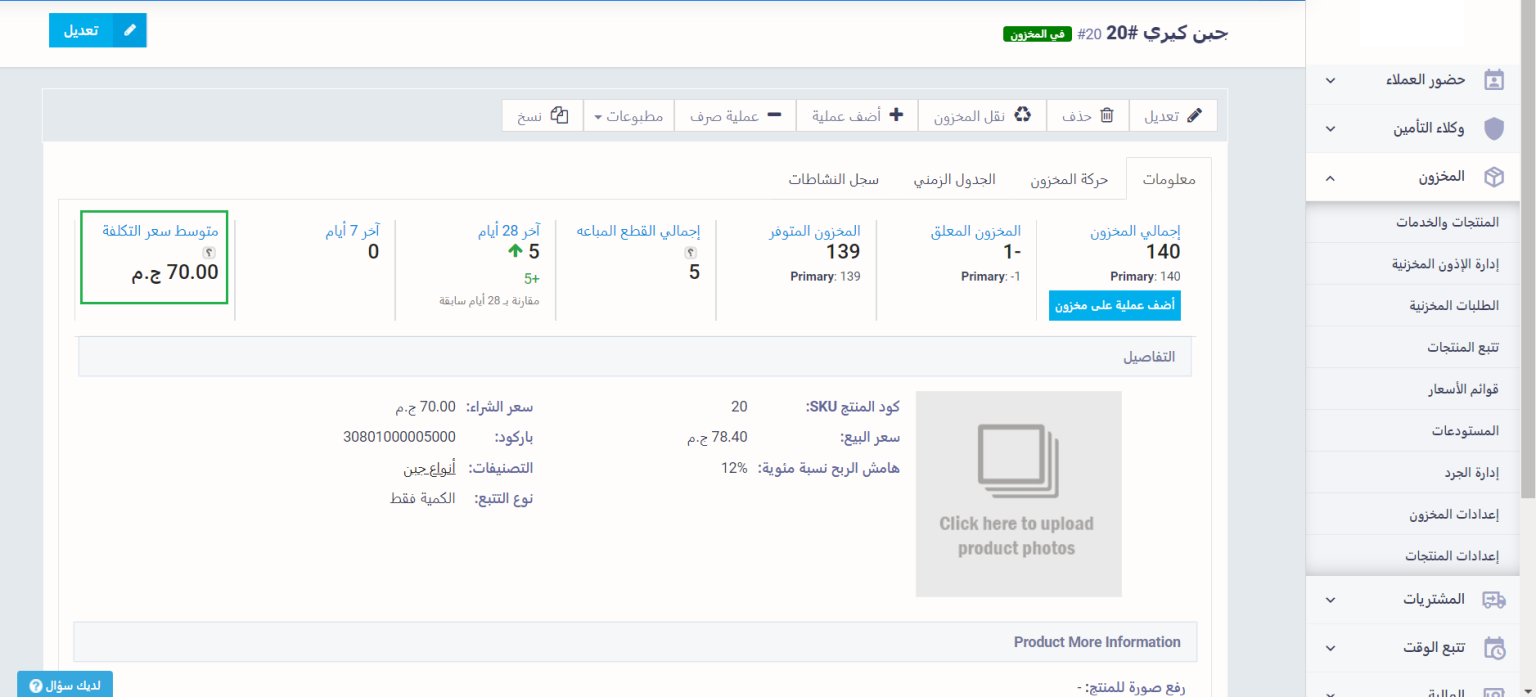
Task: Expand the حضور العملاء sidebar section
Action: tap(1329, 80)
